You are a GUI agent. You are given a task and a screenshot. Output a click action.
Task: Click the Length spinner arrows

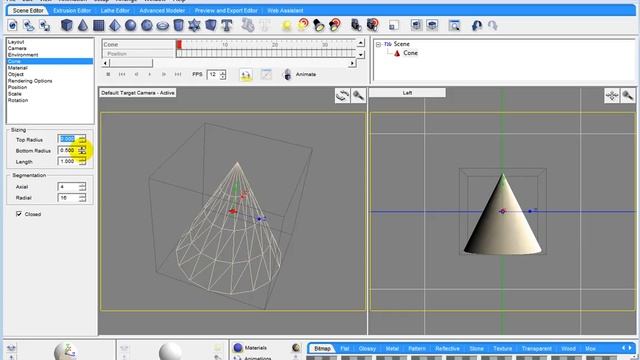click(82, 162)
